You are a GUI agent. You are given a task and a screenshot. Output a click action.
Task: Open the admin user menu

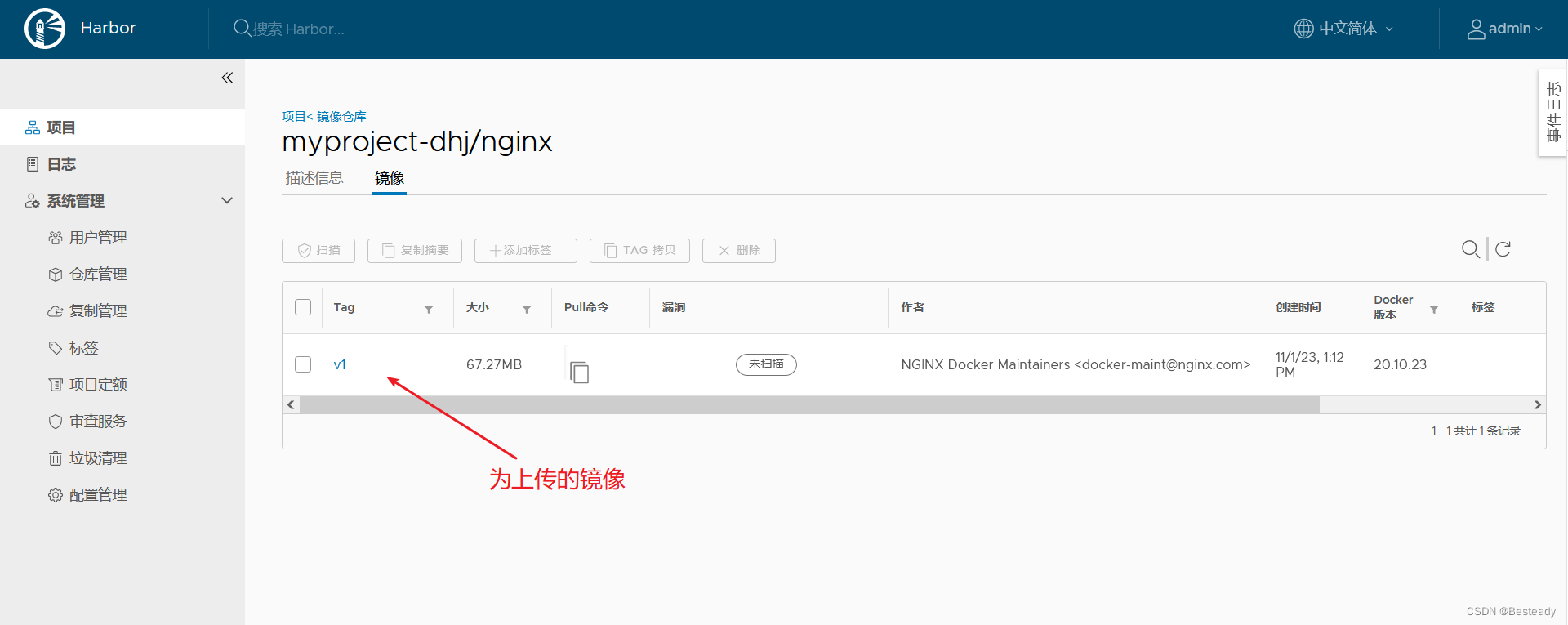tap(1505, 29)
